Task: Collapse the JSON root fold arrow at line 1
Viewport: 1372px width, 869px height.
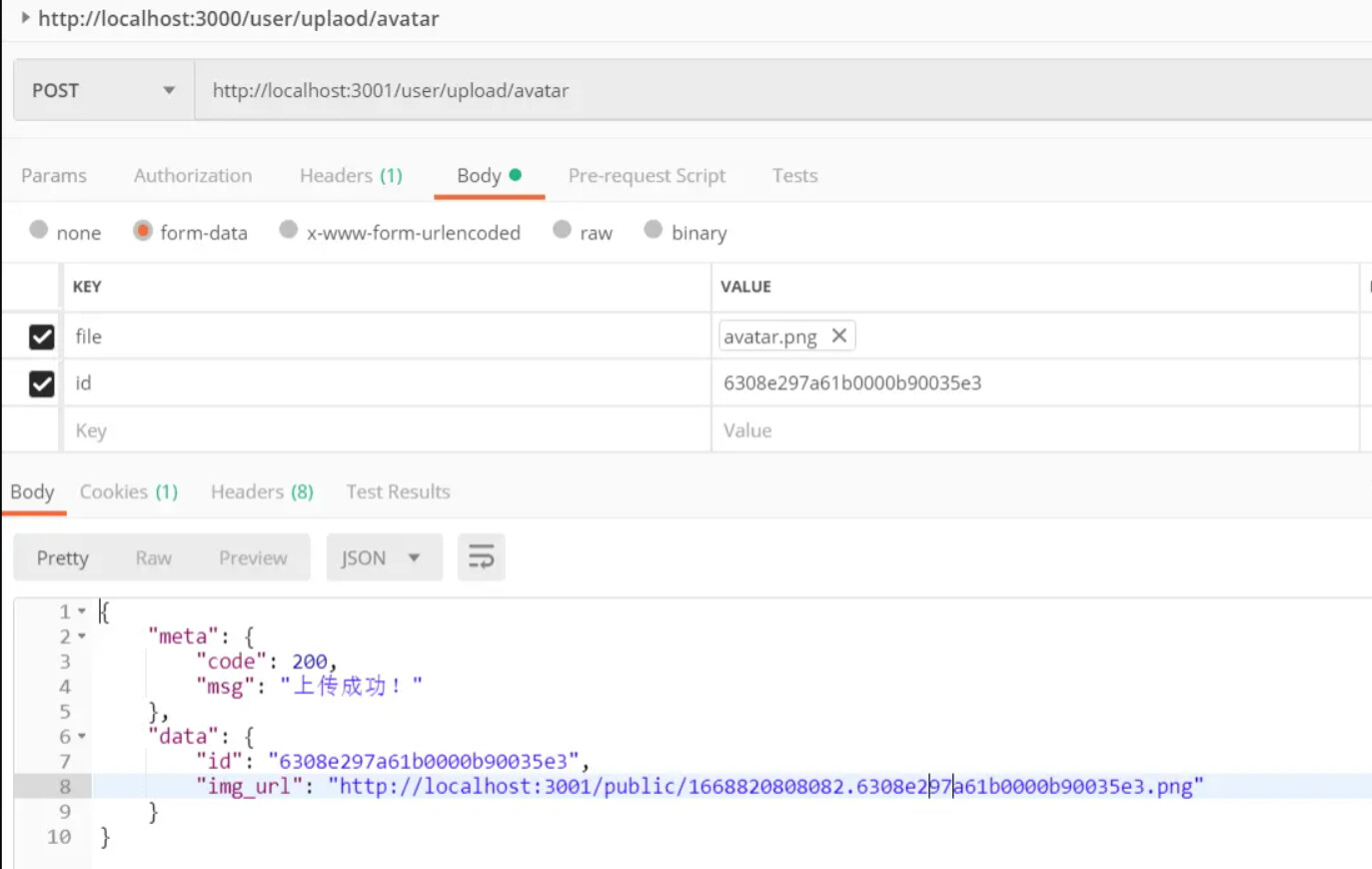Action: [82, 611]
